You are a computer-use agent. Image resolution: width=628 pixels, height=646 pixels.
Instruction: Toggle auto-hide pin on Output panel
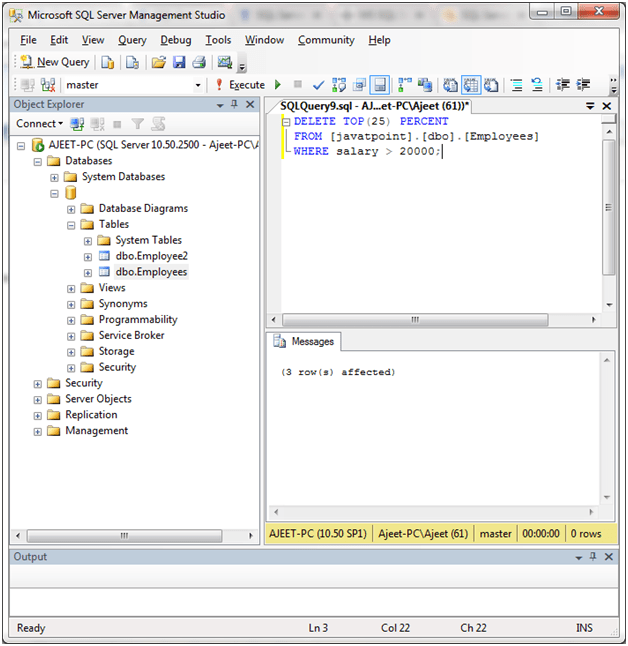[x=593, y=557]
